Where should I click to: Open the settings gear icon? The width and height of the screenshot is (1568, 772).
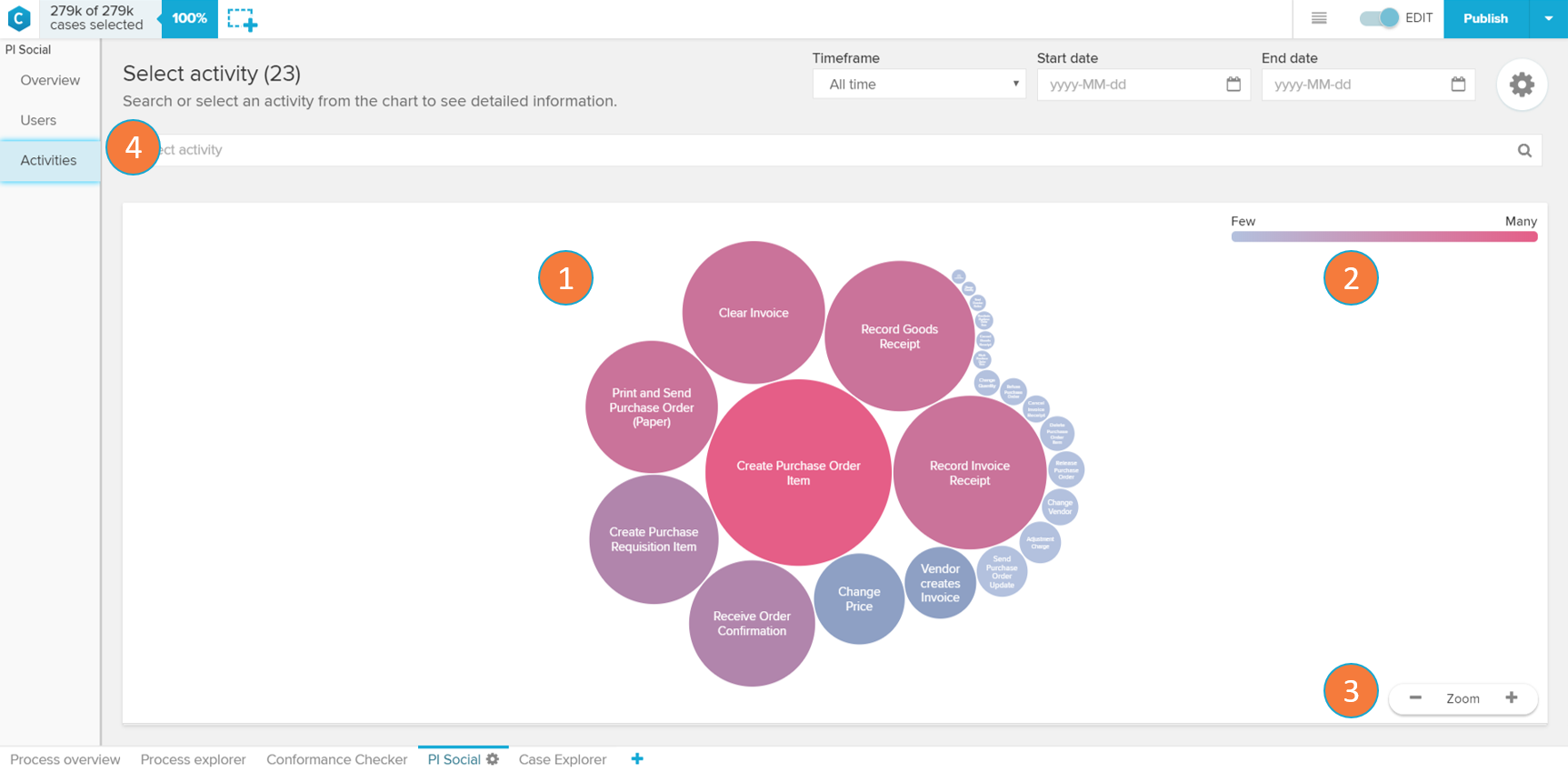click(1522, 85)
